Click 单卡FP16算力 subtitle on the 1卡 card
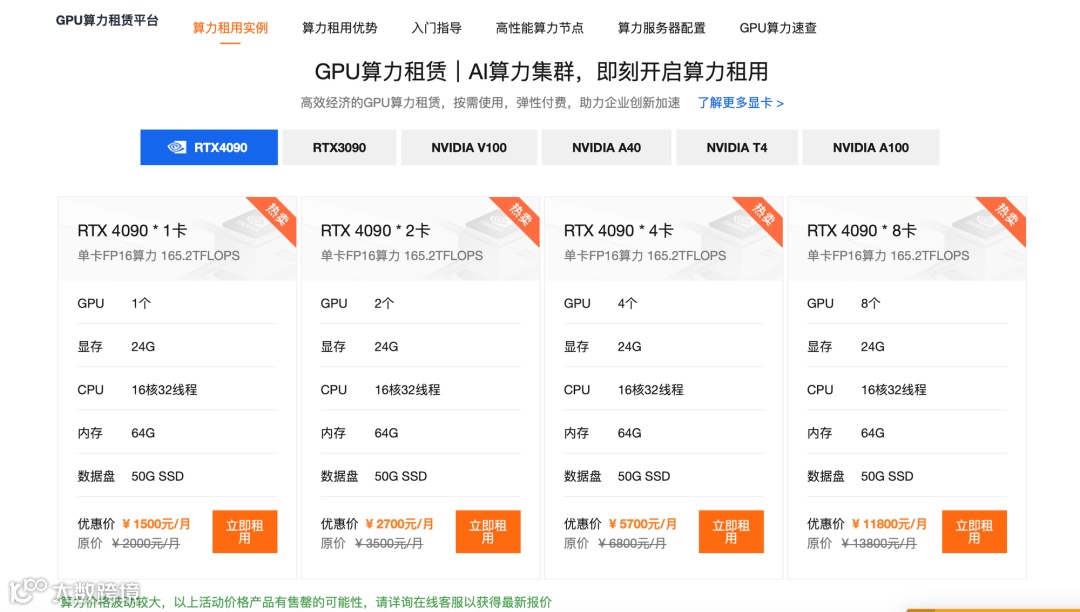This screenshot has height=612, width=1080. coord(158,255)
